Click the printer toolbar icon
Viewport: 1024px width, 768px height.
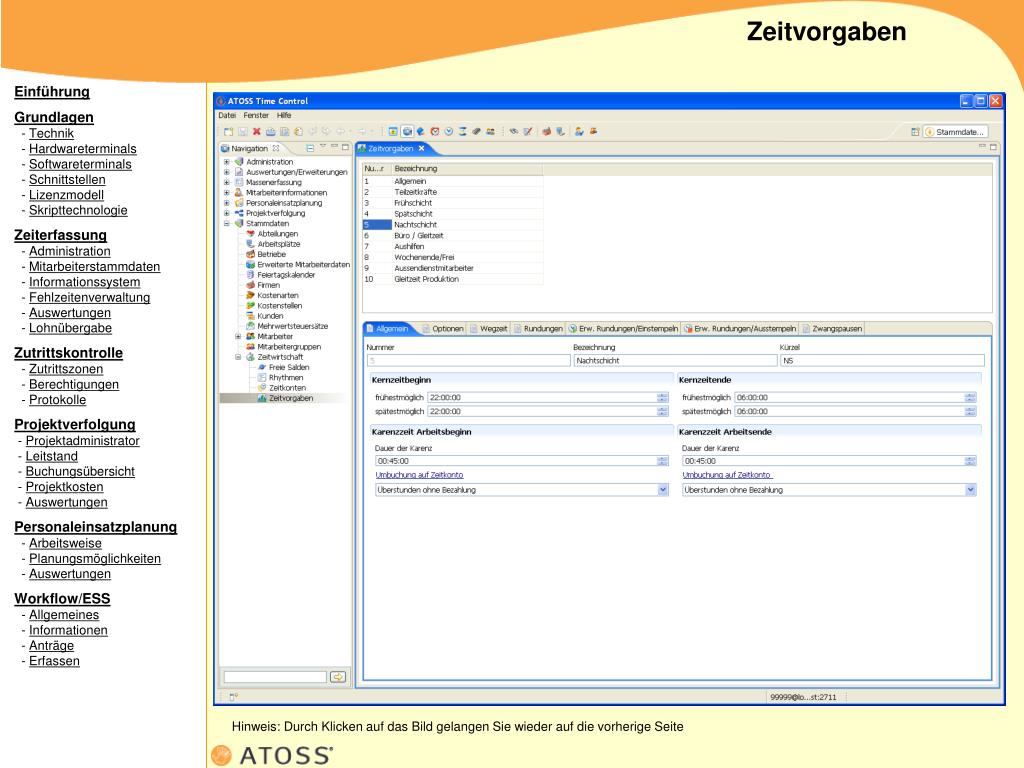[x=270, y=132]
